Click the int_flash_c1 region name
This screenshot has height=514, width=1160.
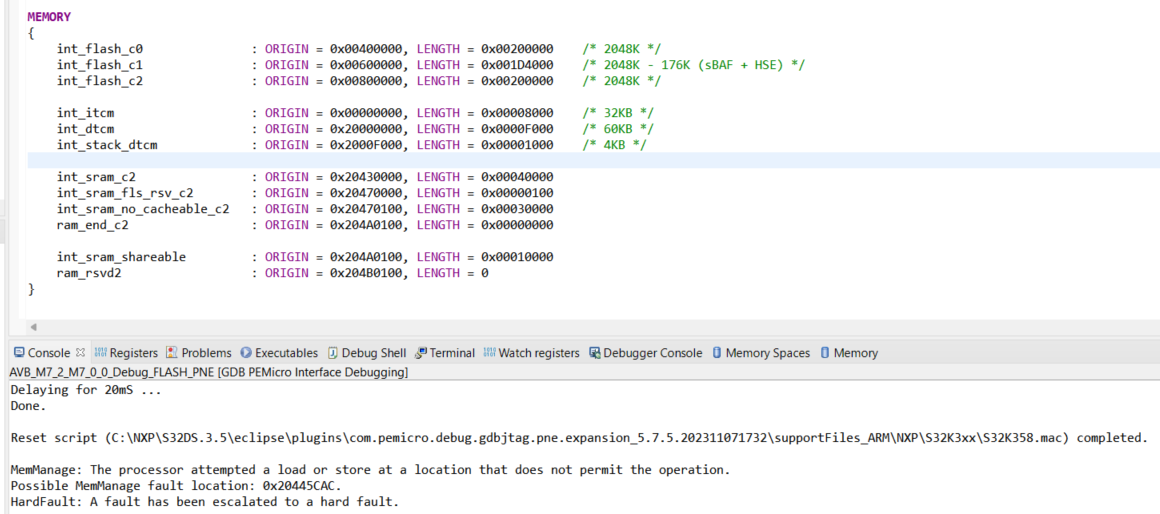pyautogui.click(x=100, y=65)
